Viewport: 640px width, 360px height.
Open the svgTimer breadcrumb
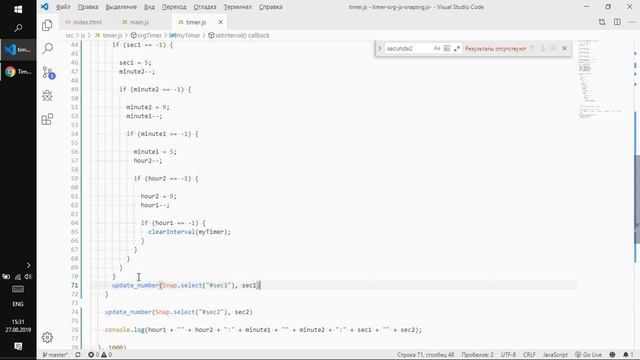[146, 36]
